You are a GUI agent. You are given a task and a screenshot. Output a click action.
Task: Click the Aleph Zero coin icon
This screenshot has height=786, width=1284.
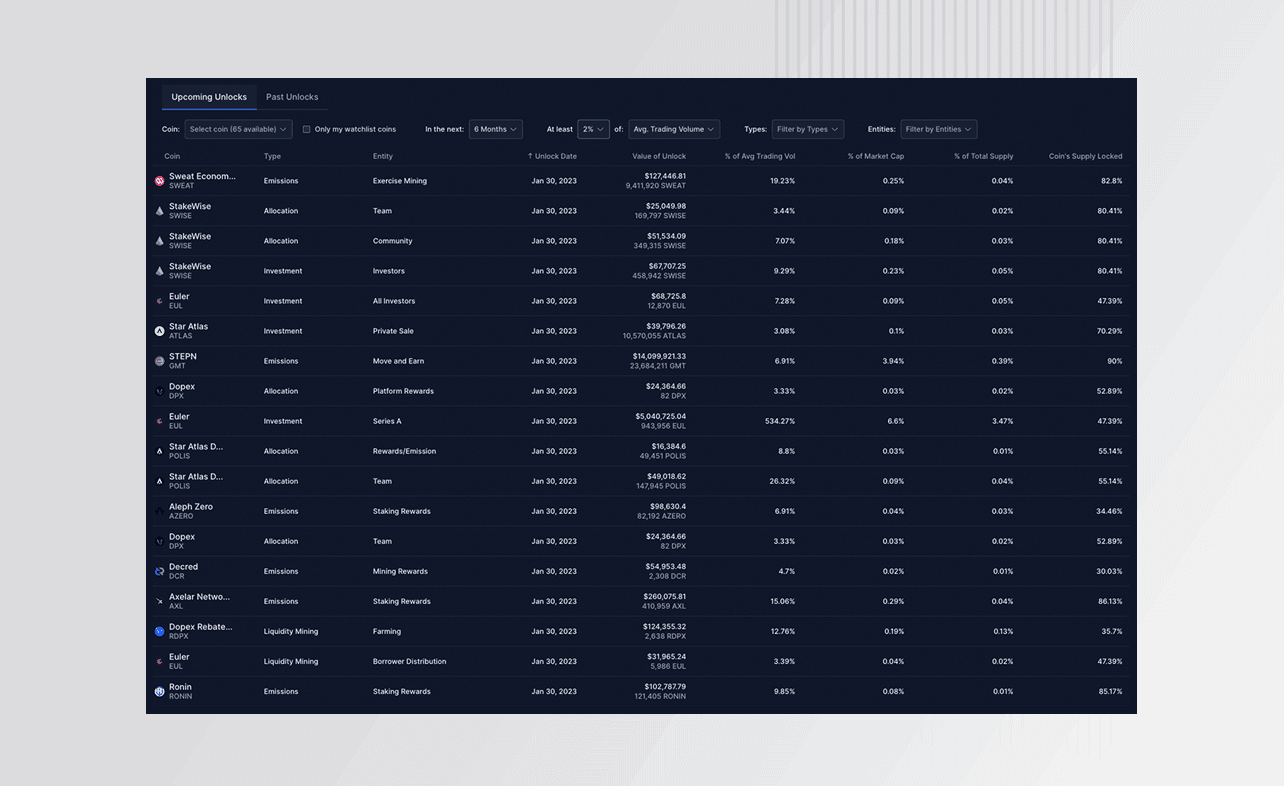pyautogui.click(x=159, y=511)
